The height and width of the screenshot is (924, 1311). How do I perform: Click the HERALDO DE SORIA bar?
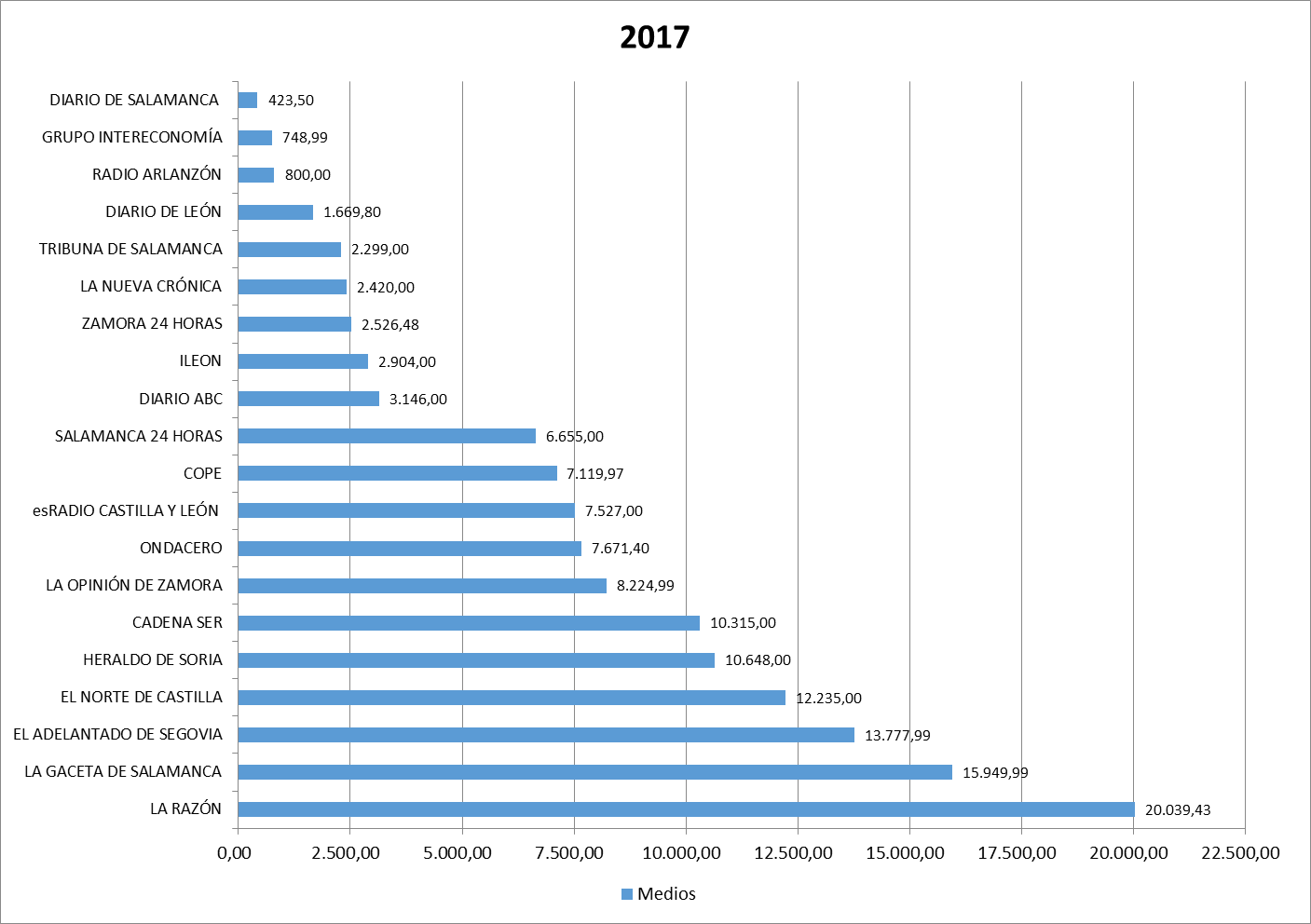pyautogui.click(x=476, y=660)
